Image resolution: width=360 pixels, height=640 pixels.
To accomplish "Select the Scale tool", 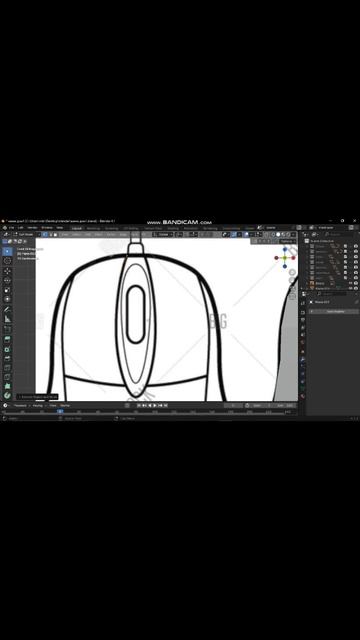I will (7, 290).
